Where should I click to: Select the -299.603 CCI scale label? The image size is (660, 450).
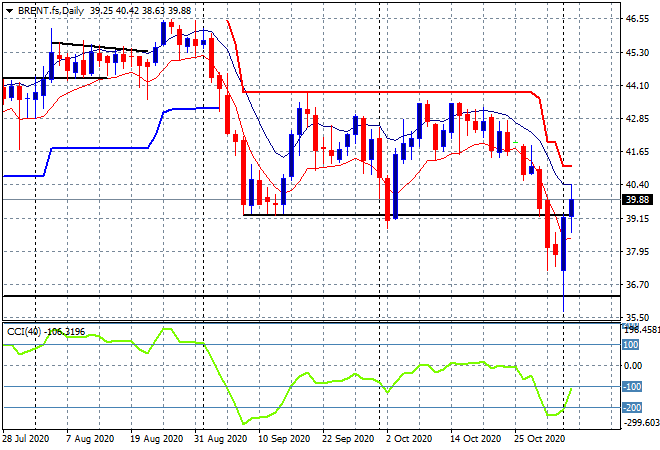click(x=641, y=422)
